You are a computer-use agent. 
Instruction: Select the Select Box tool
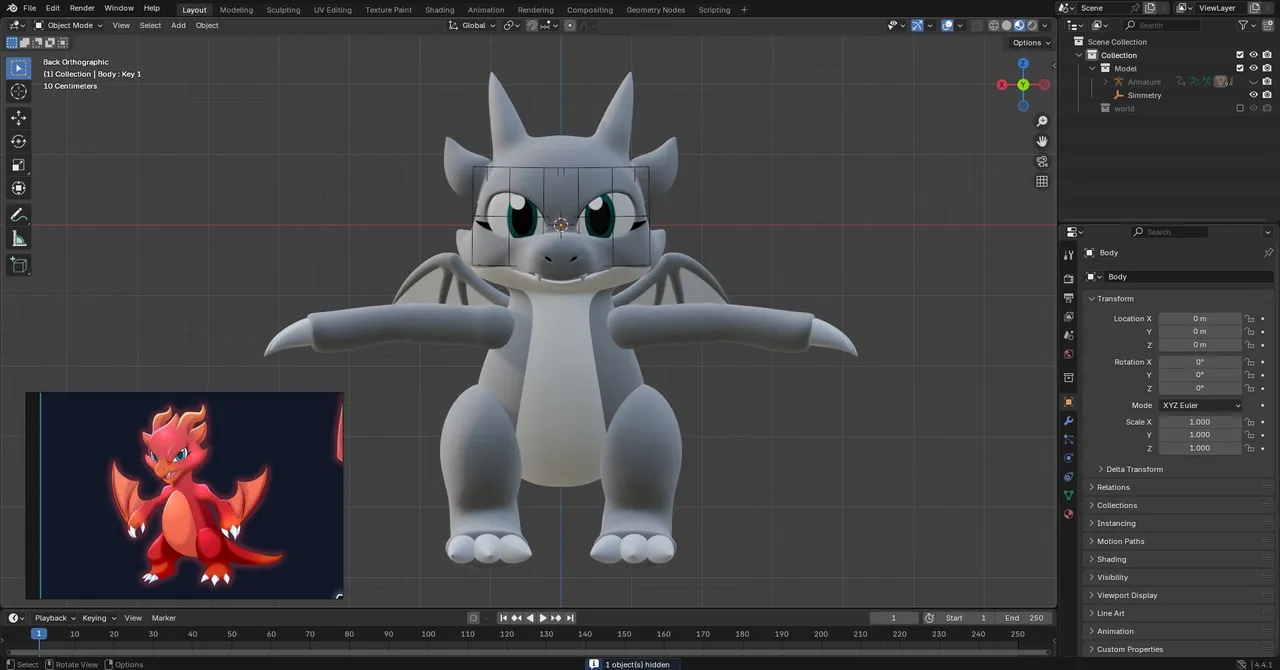point(18,68)
